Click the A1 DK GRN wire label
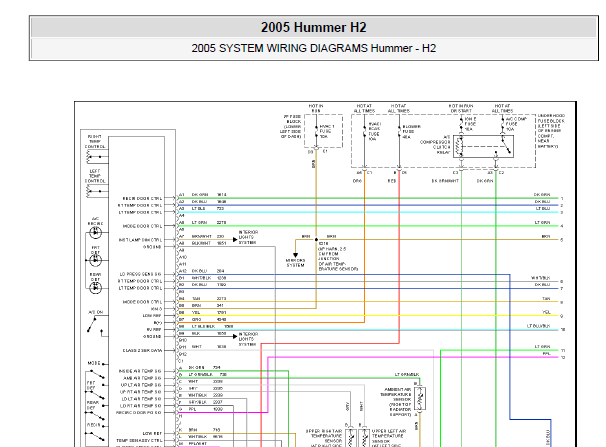The height and width of the screenshot is (447, 606). (202, 195)
